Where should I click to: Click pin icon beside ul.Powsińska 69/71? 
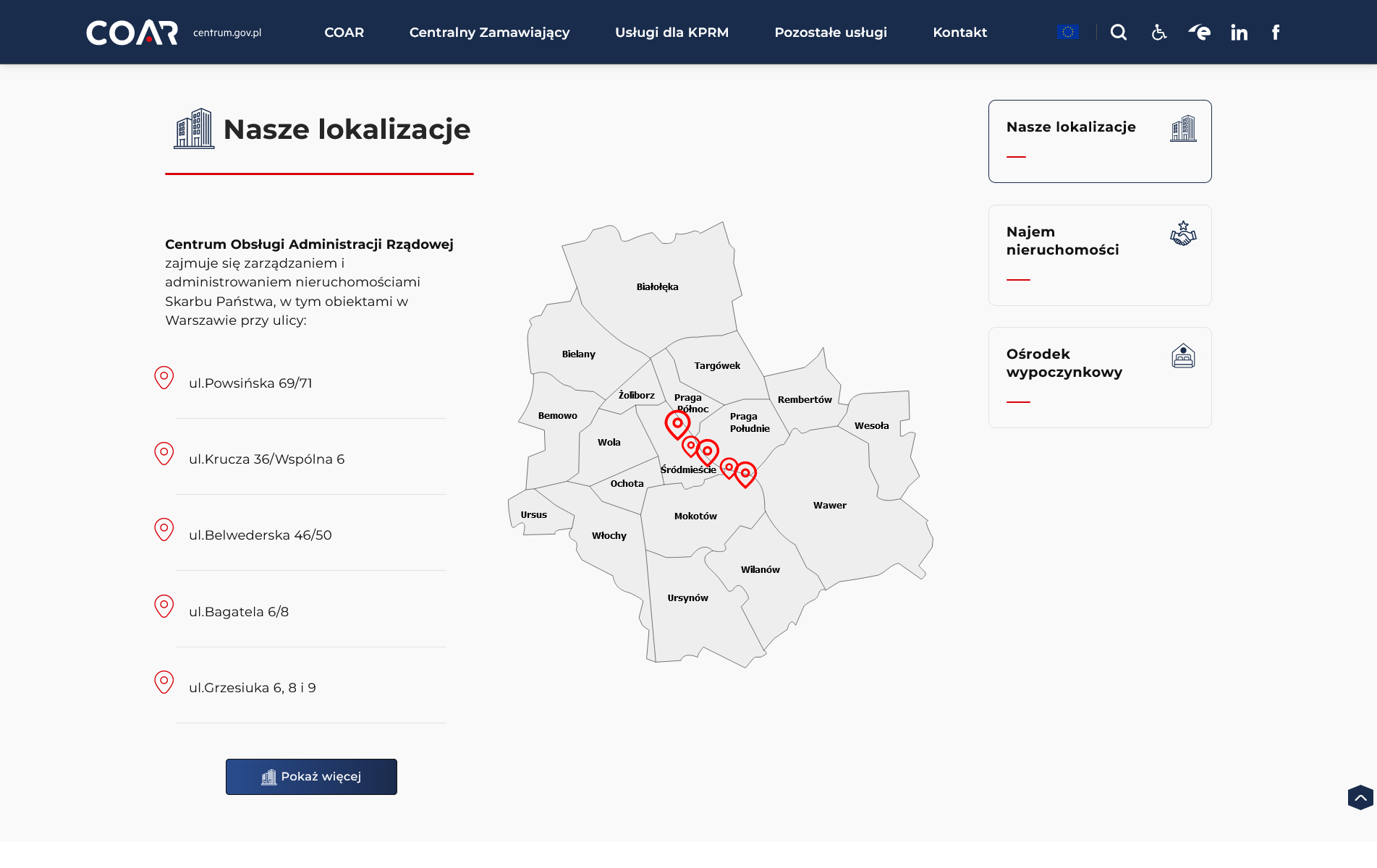(164, 378)
